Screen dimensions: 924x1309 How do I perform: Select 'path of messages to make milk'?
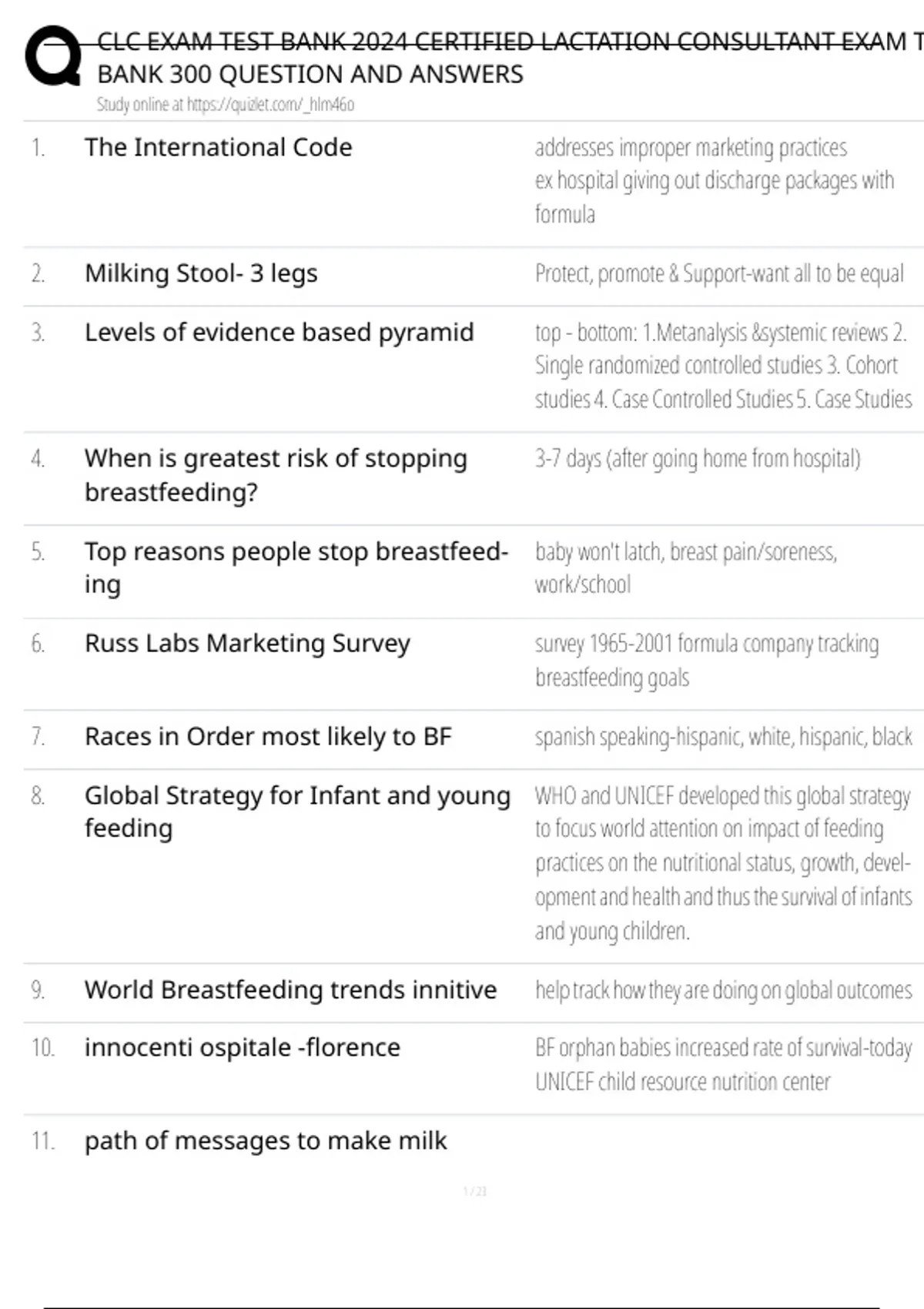point(265,1141)
